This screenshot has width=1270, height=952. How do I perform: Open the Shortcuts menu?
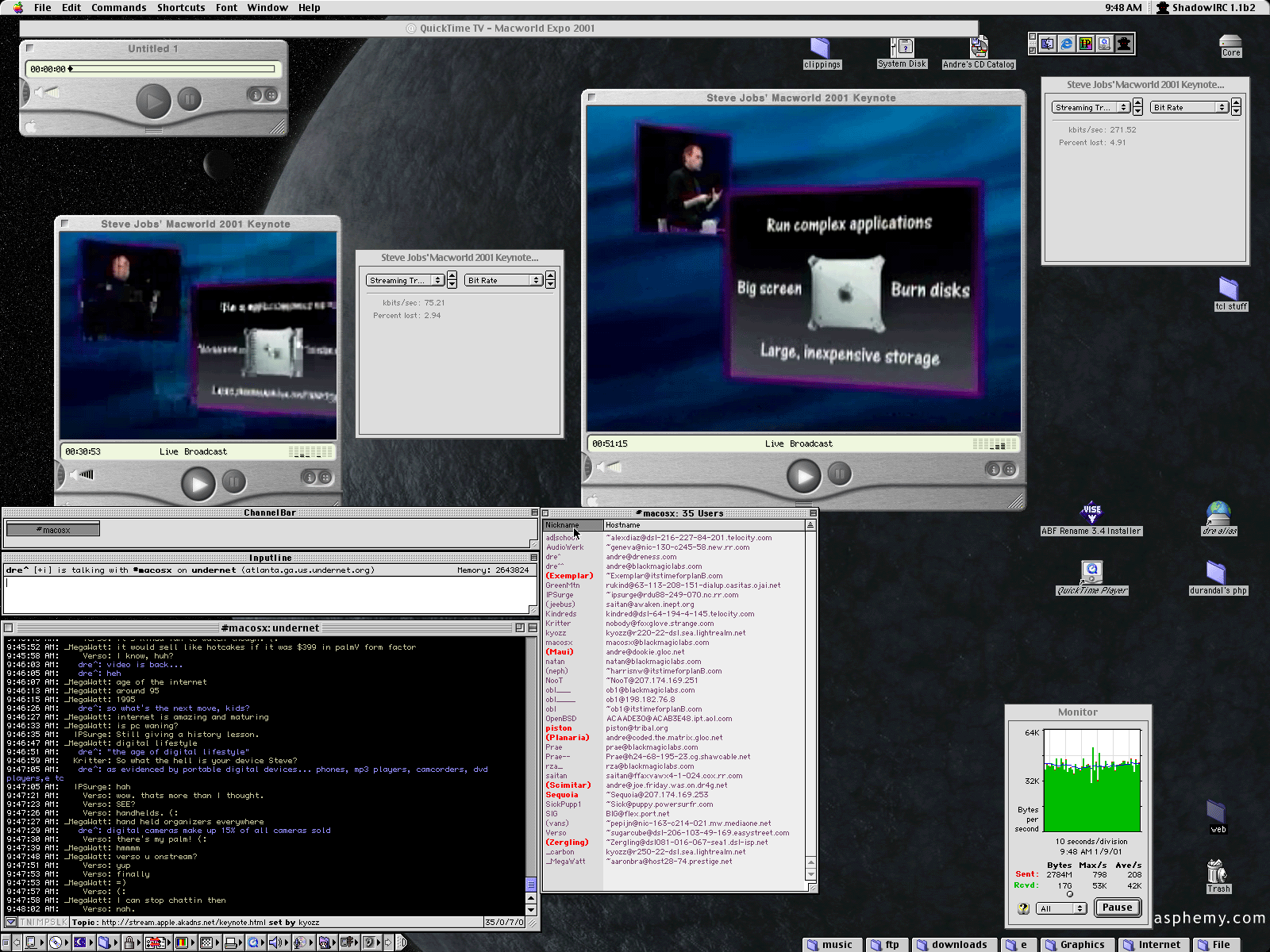(x=181, y=8)
